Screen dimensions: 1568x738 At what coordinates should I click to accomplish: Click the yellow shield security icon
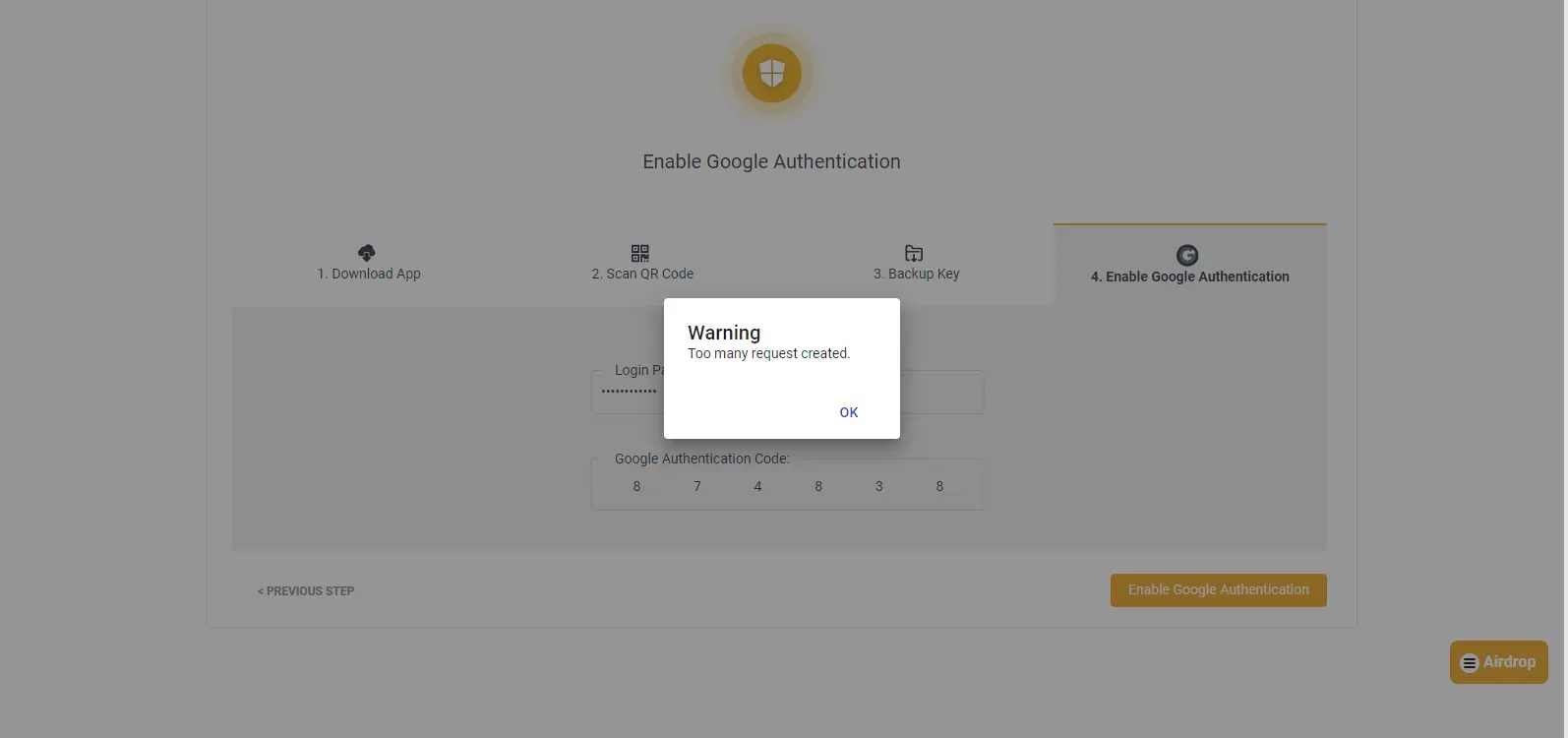[x=772, y=73]
